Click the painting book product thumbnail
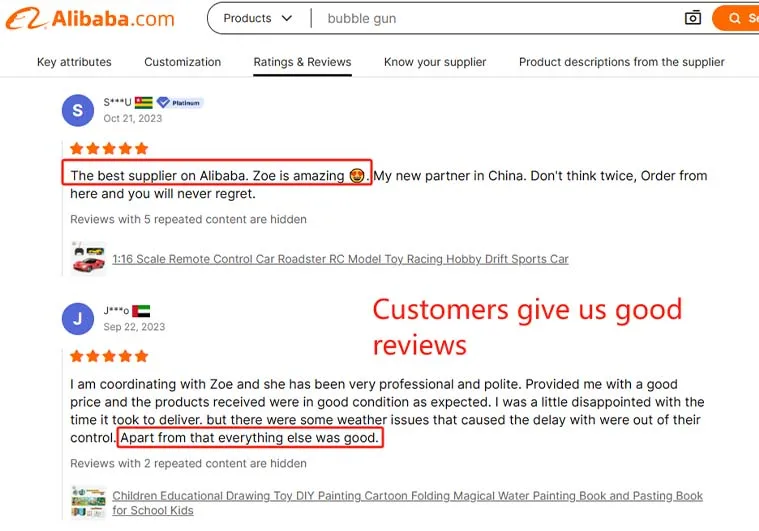759x531 pixels. click(89, 503)
